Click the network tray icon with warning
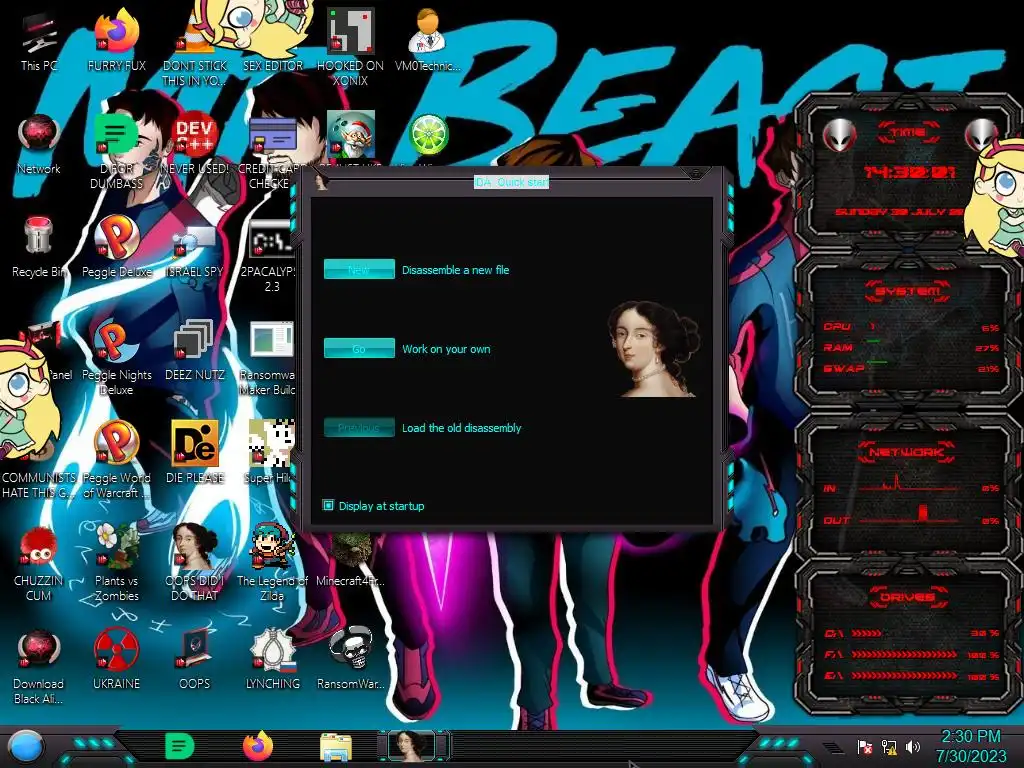The height and width of the screenshot is (768, 1024). pyautogui.click(x=889, y=746)
